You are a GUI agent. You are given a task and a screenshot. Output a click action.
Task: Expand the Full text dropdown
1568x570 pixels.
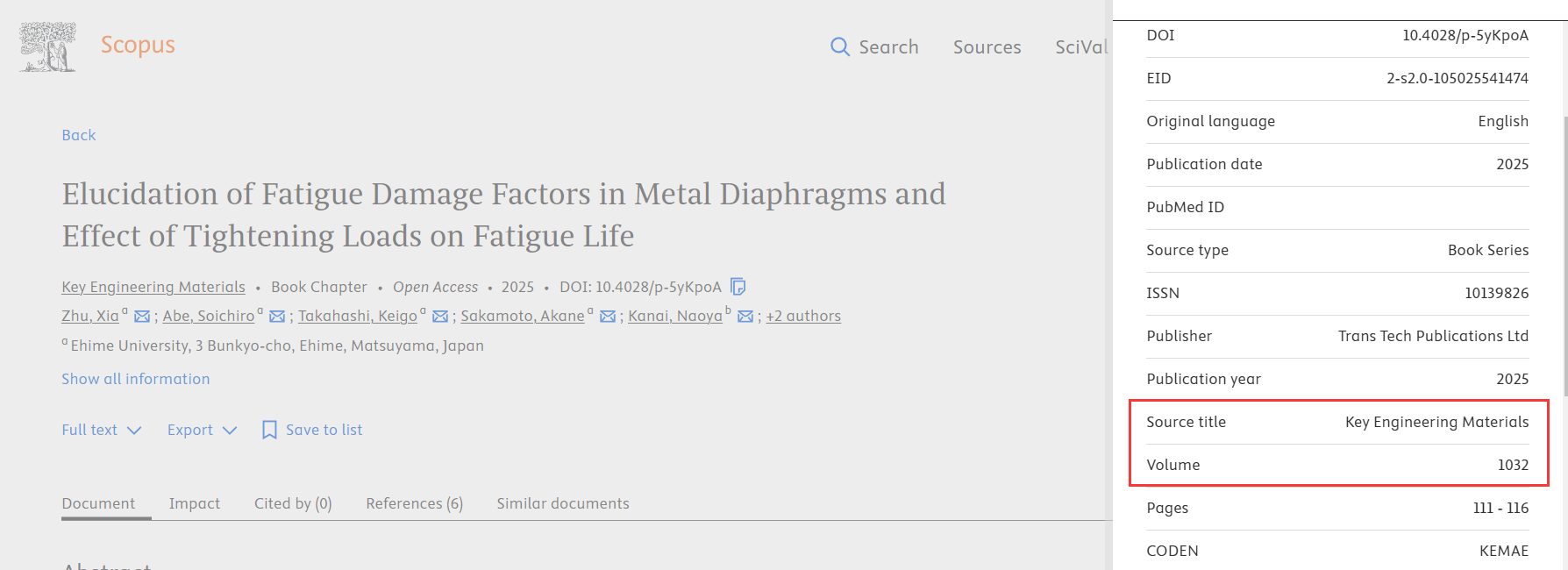(x=101, y=430)
